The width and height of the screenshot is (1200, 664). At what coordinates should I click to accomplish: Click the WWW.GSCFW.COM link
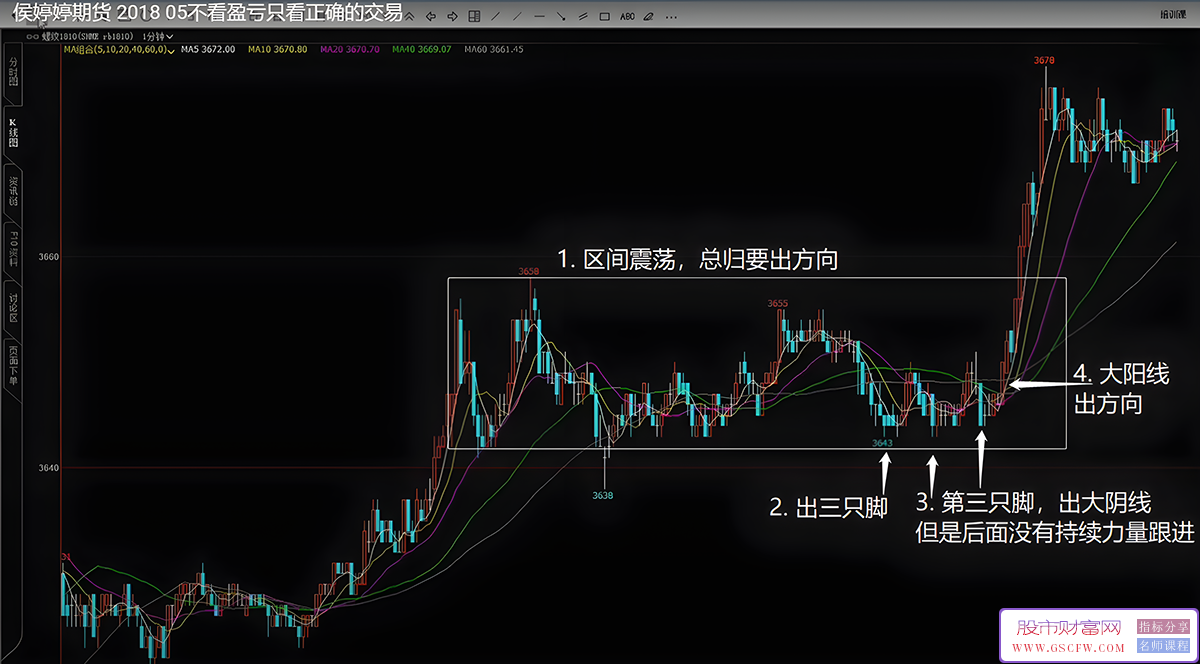tap(1067, 647)
